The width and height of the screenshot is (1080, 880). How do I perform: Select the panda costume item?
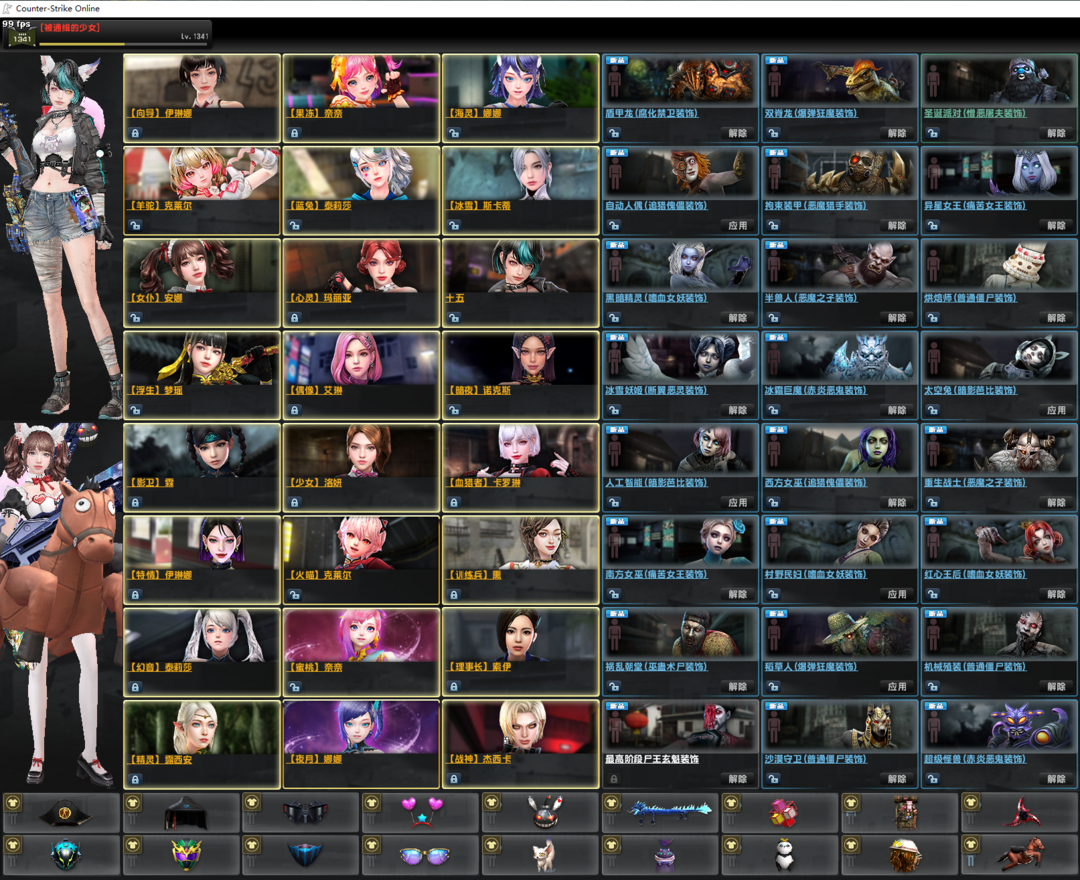pos(785,856)
